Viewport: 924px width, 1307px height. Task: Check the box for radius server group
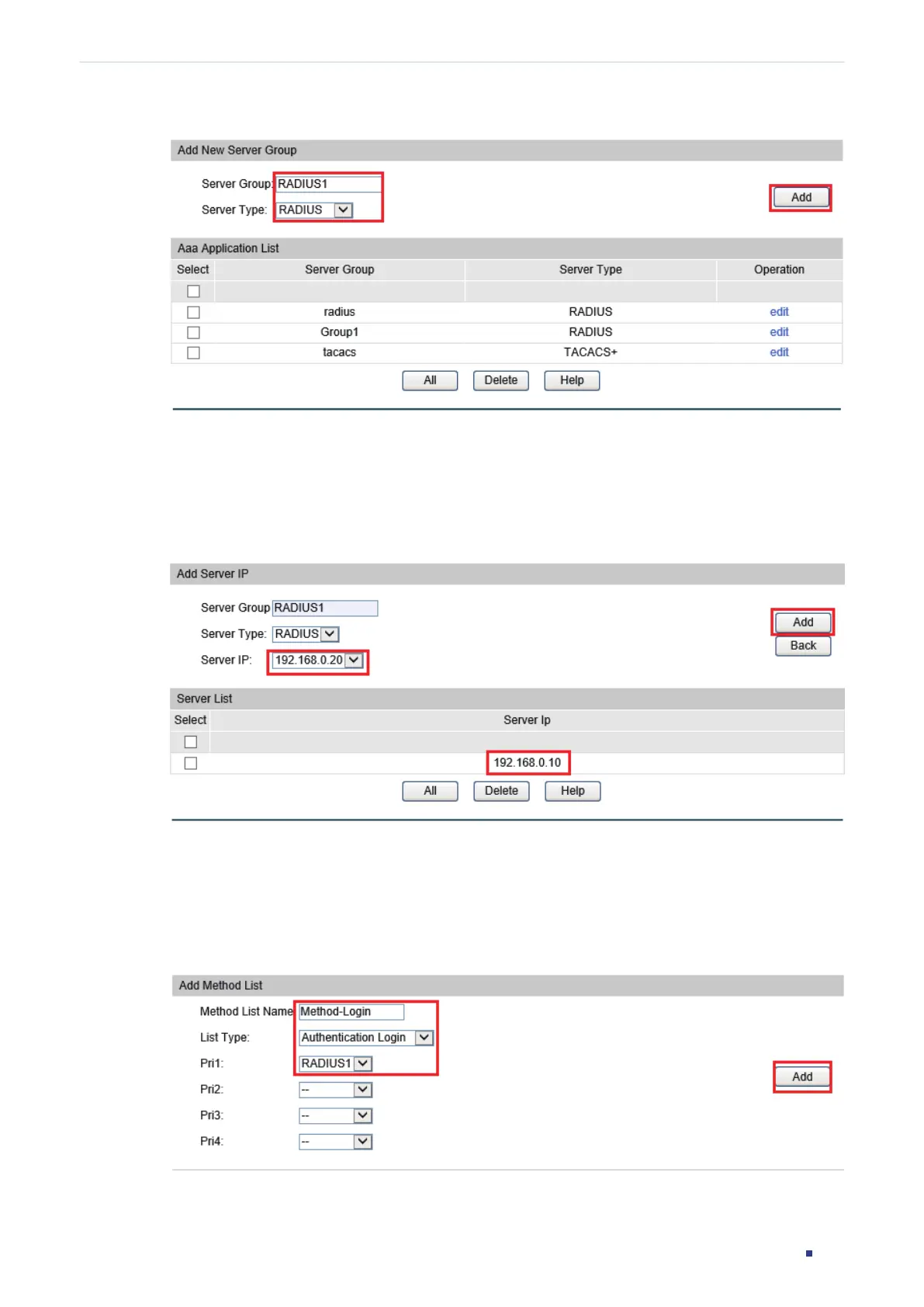193,312
